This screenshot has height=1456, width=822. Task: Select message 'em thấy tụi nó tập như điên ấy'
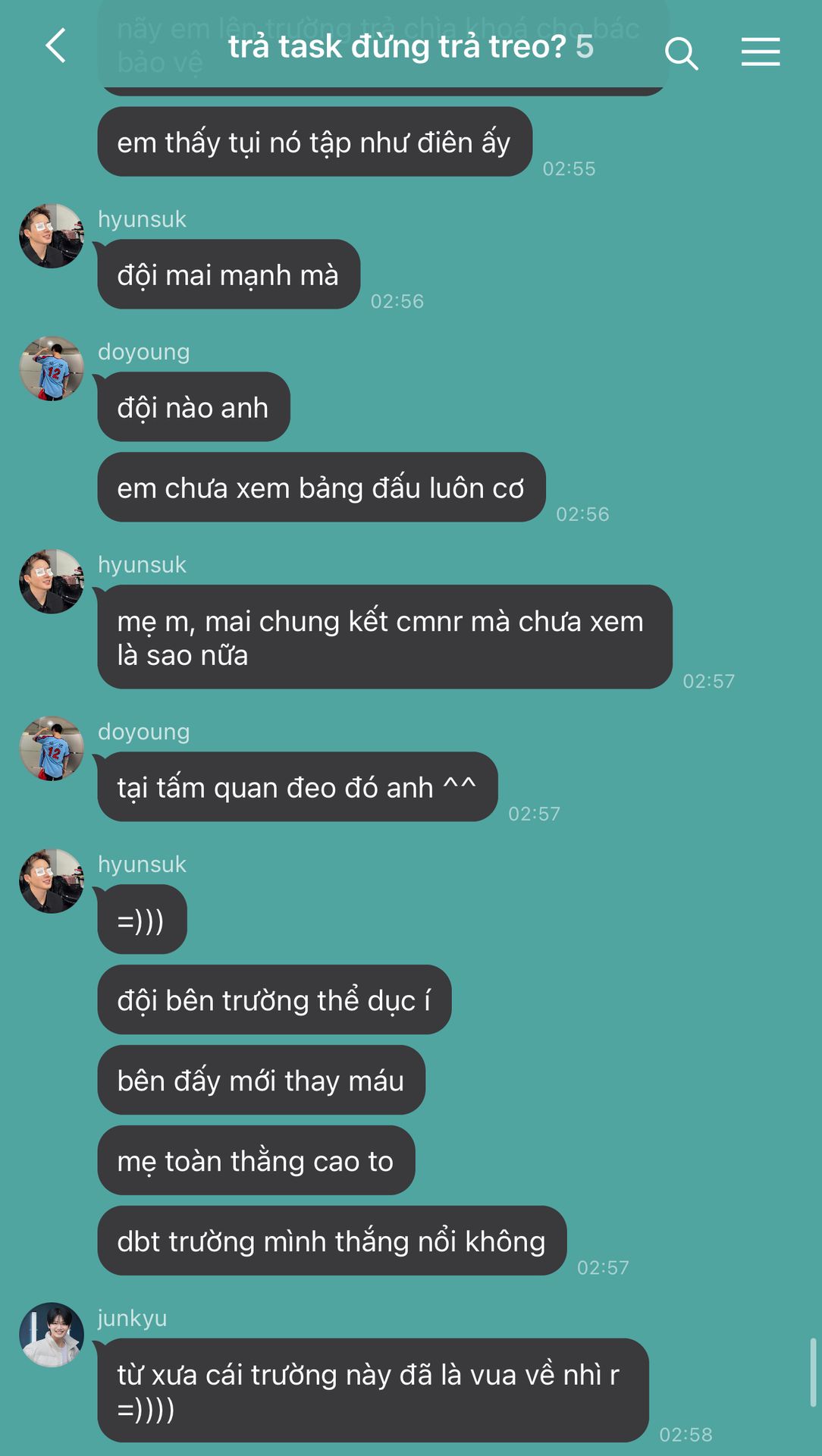point(315,142)
